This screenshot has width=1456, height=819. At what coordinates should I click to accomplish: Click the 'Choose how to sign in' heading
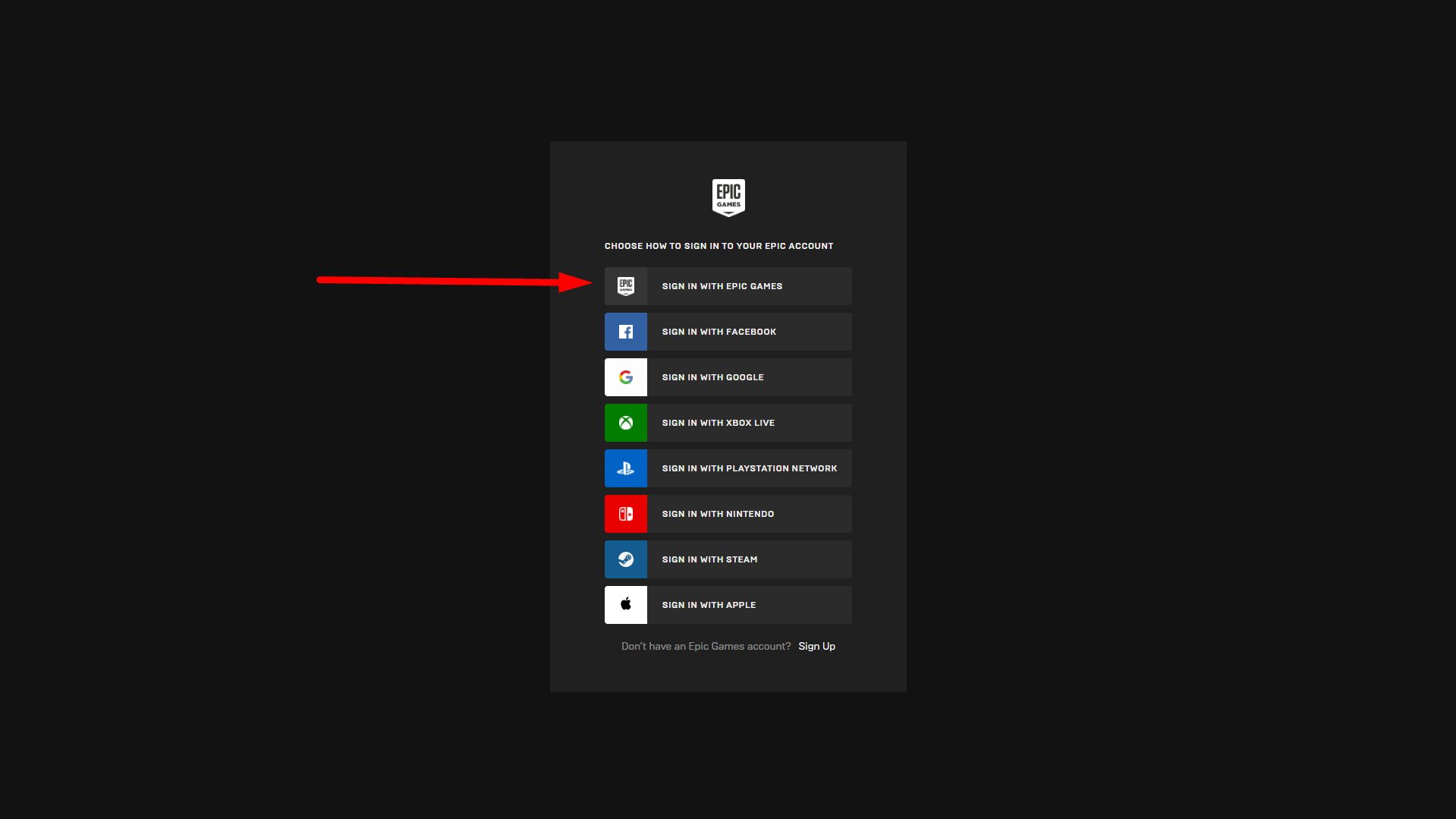point(719,246)
